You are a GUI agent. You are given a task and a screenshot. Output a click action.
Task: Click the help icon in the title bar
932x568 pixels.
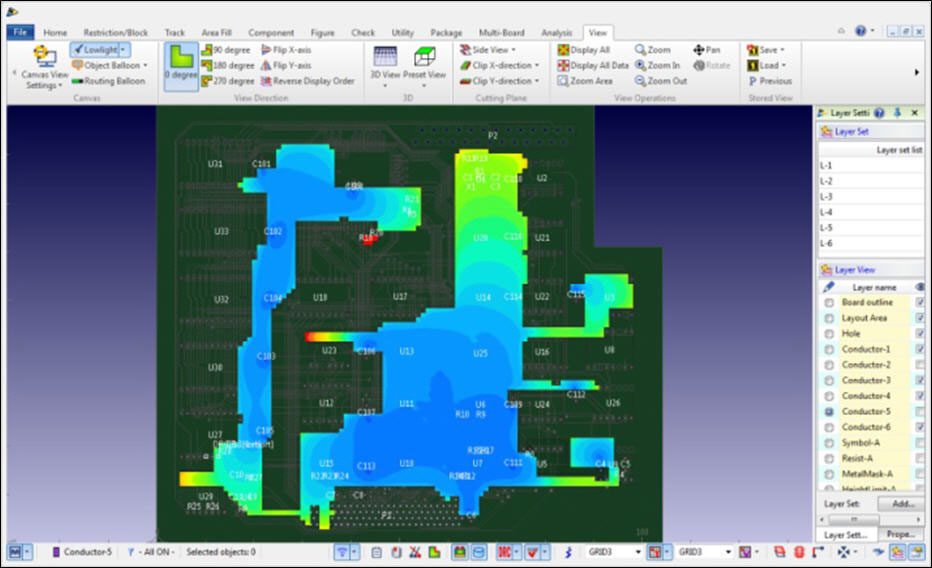[x=861, y=31]
